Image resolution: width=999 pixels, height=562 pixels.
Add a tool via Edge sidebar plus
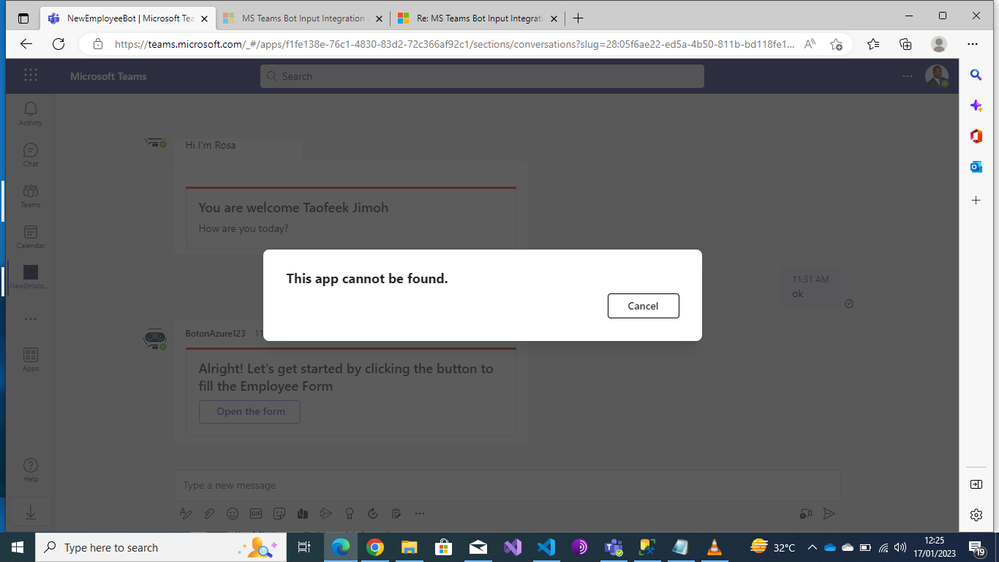point(976,200)
